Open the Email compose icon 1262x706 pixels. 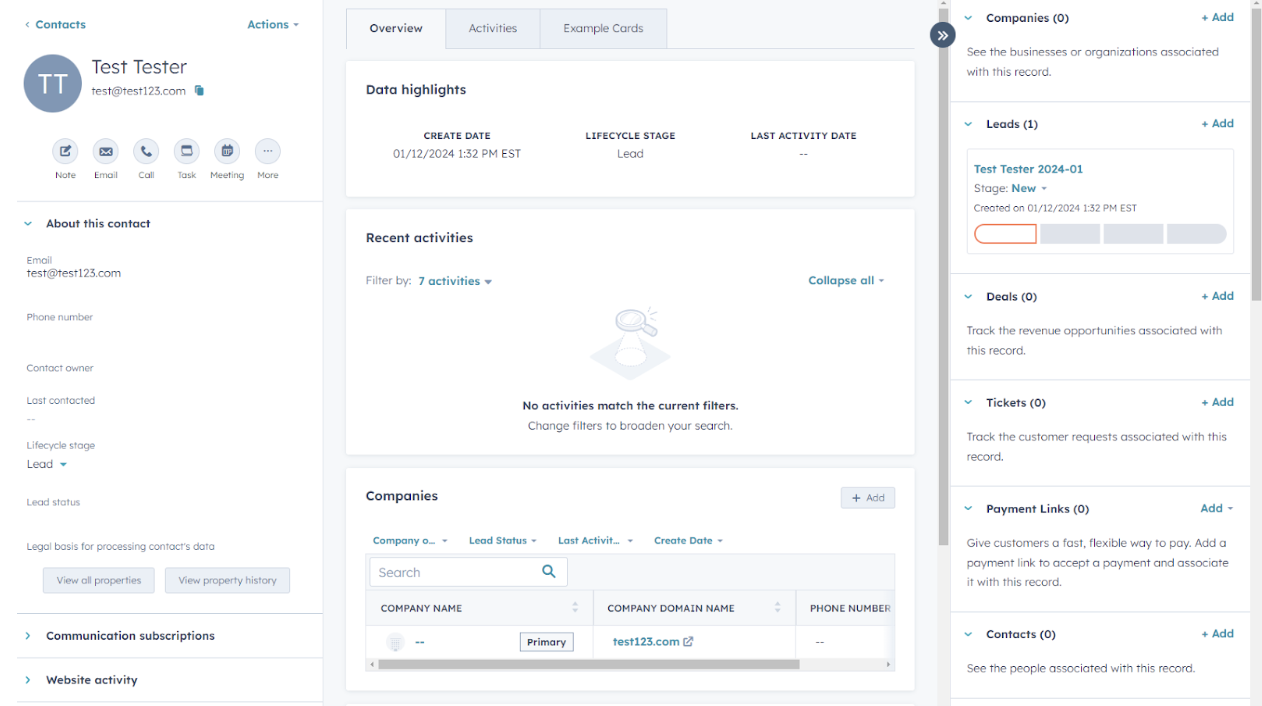pos(105,151)
